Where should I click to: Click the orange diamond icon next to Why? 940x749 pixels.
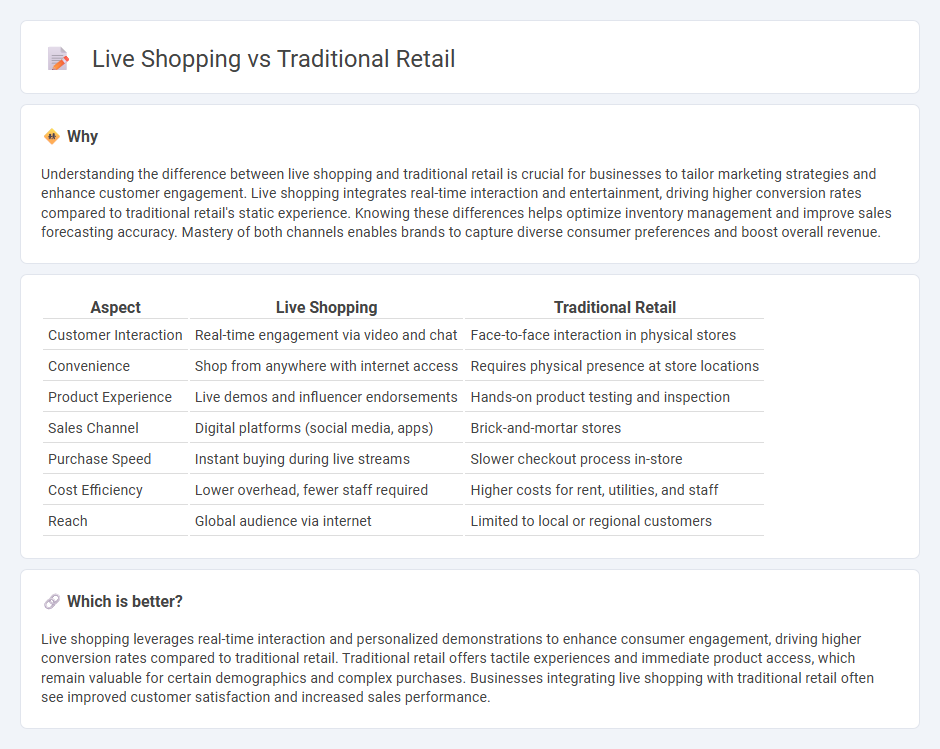(52, 137)
